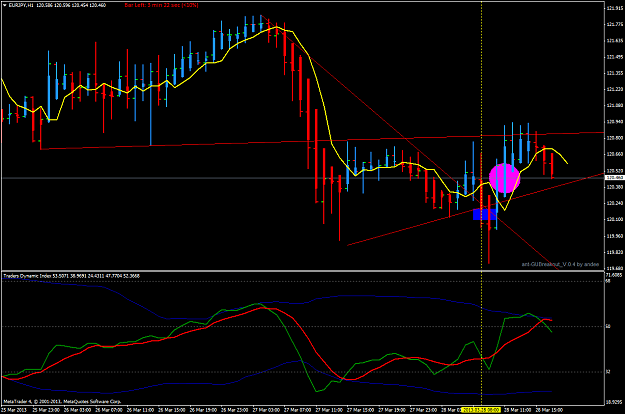Click the 120.100 price scale label
Image resolution: width=625 pixels, height=414 pixels.
(x=614, y=219)
